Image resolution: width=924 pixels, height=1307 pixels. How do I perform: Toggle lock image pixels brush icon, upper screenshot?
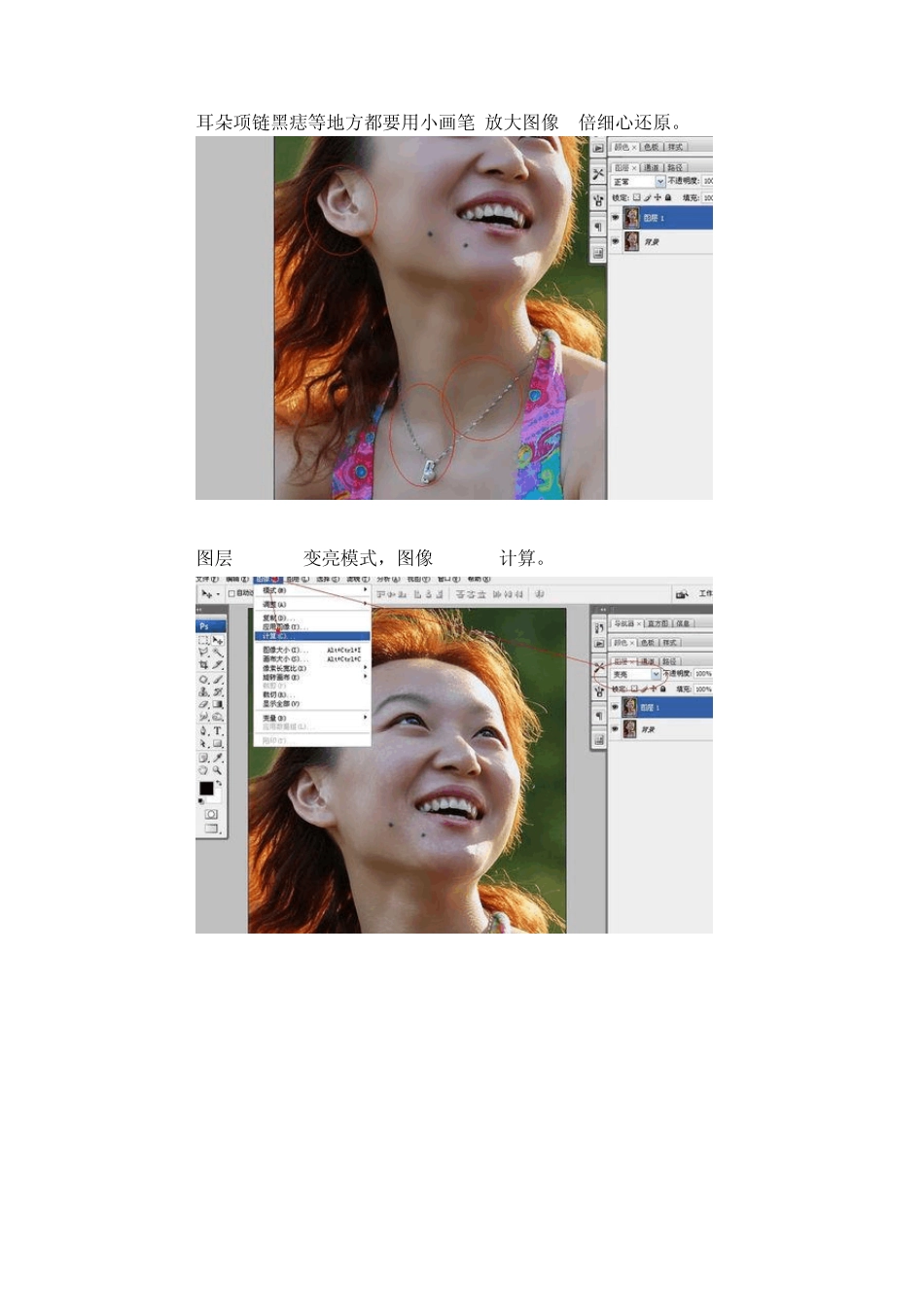click(x=648, y=197)
